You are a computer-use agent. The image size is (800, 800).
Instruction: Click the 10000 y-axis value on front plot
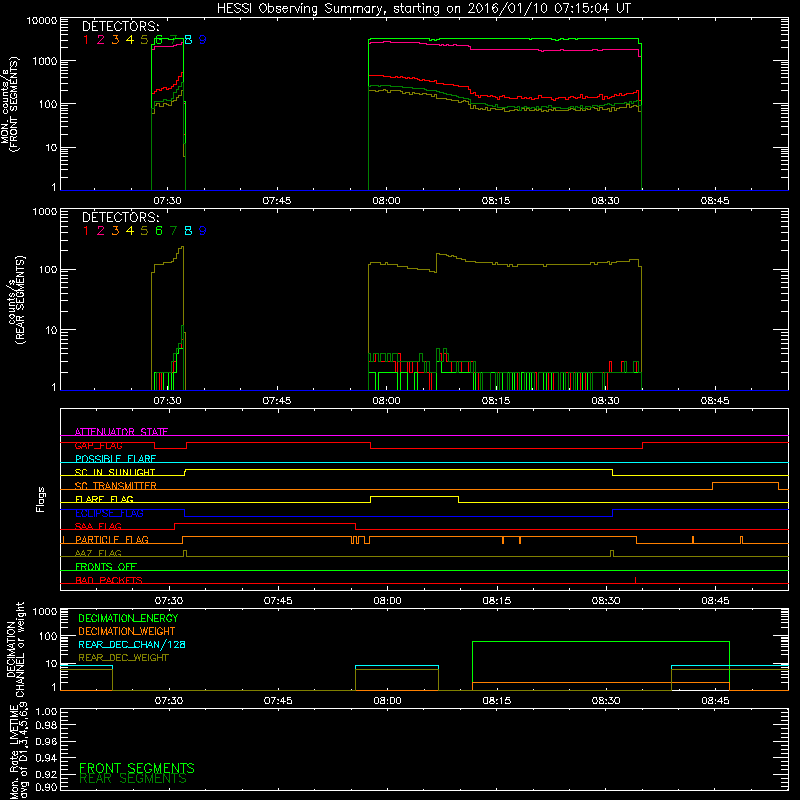(x=42, y=21)
